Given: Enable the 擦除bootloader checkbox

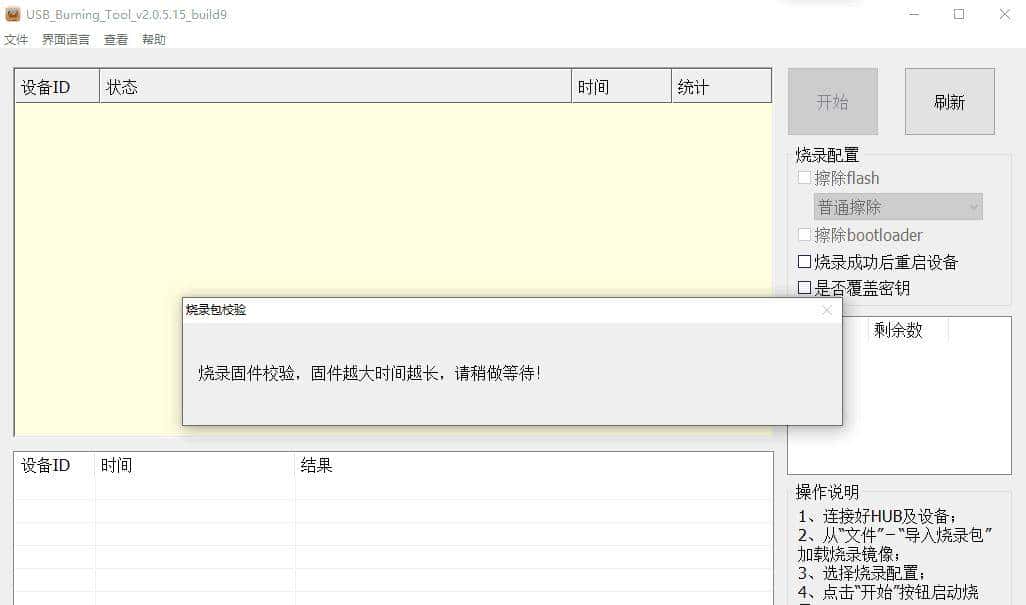Looking at the screenshot, I should (804, 234).
